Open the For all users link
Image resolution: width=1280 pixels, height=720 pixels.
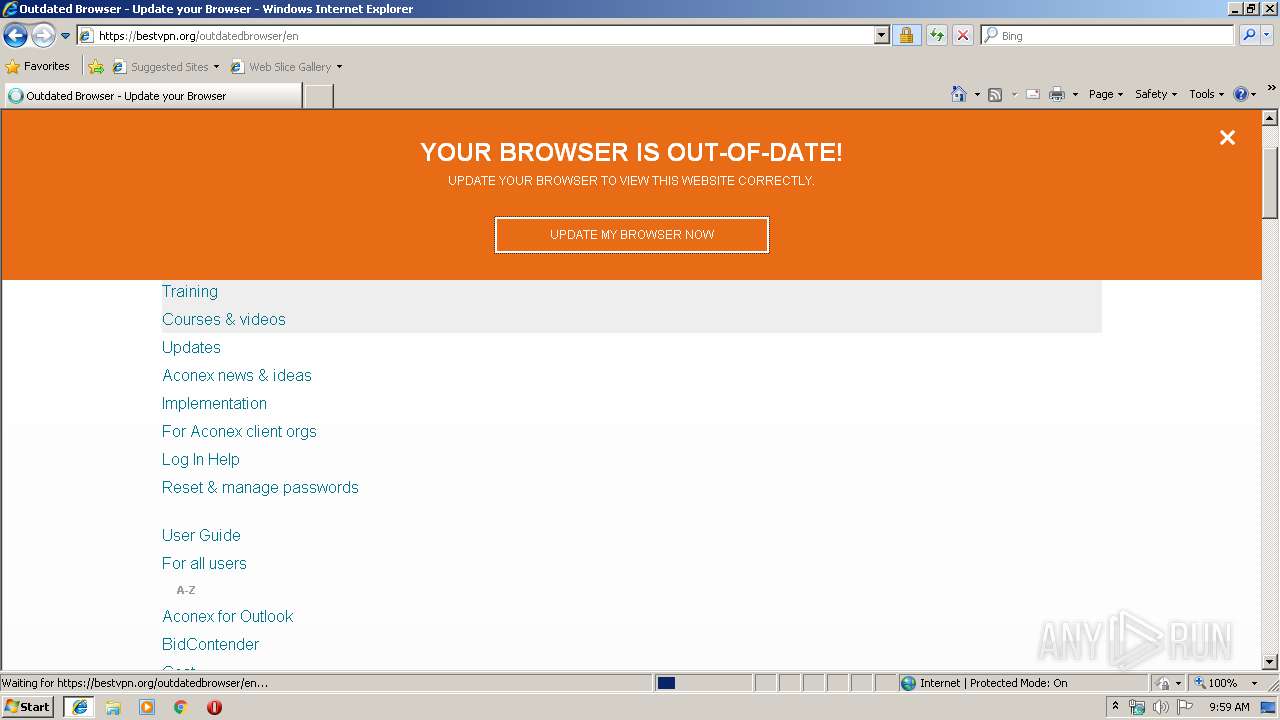(x=204, y=563)
